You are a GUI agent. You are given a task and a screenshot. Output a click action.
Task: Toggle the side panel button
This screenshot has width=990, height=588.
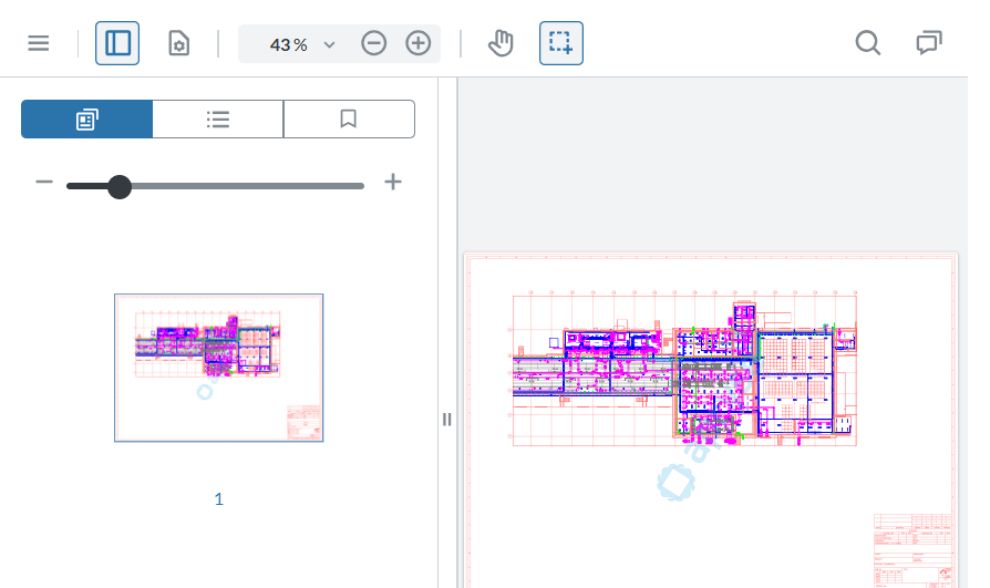(x=117, y=44)
